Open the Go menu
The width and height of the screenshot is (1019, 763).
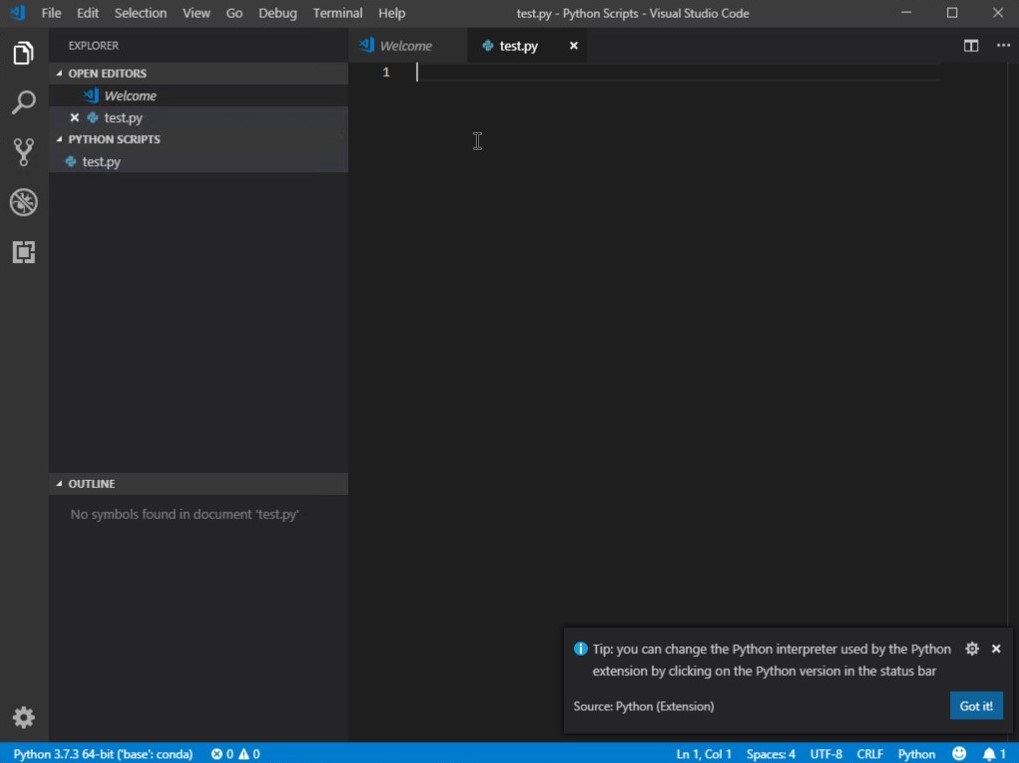[234, 13]
